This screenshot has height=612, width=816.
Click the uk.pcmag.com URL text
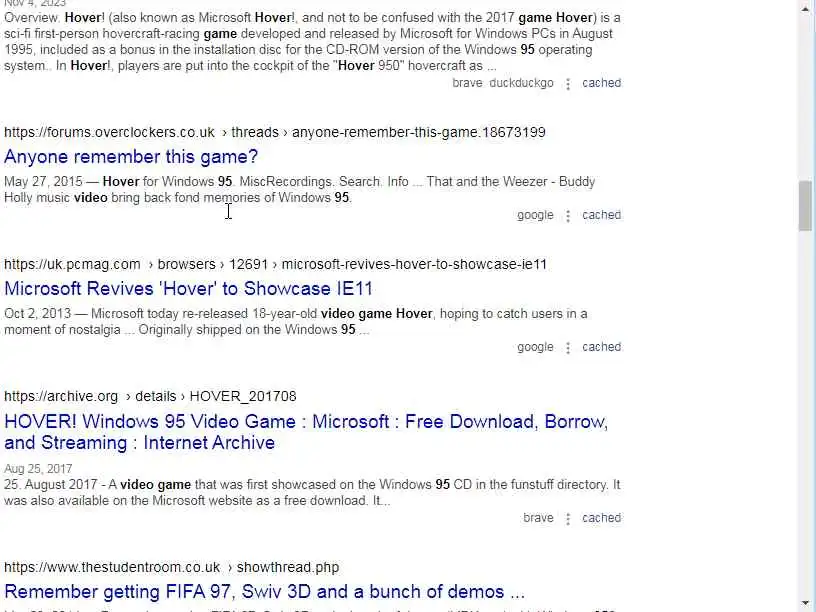pyautogui.click(x=72, y=264)
